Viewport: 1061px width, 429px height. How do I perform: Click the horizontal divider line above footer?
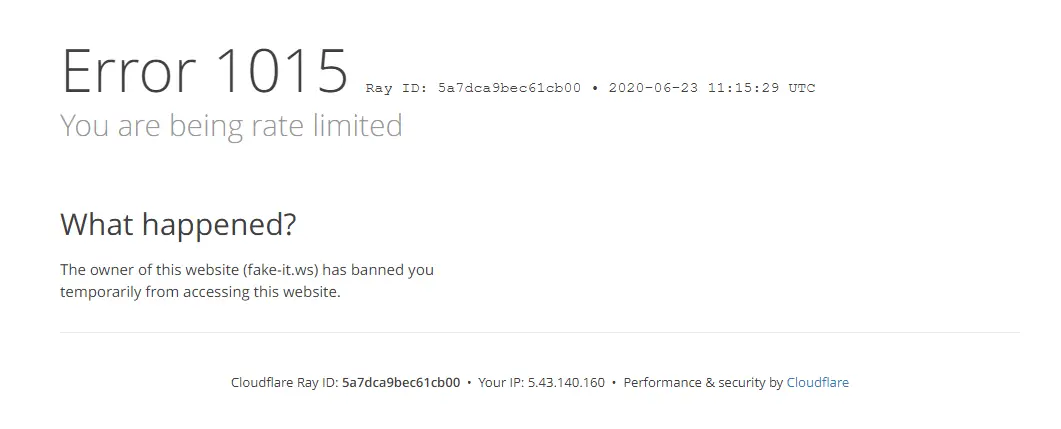[x=539, y=332]
